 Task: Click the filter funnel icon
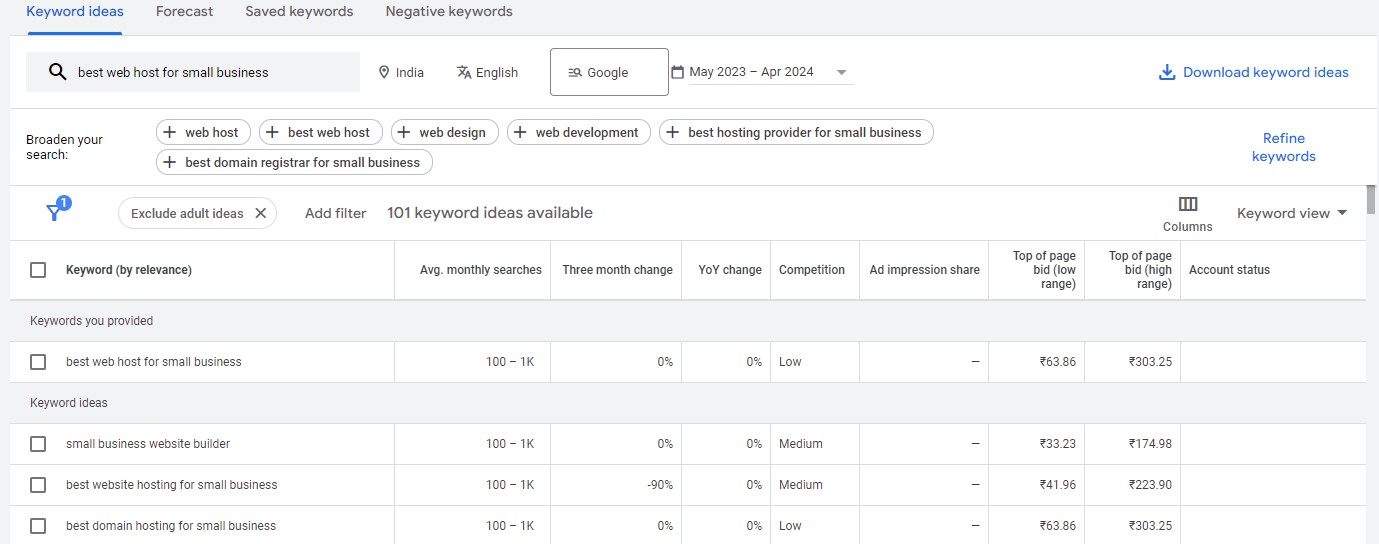click(x=55, y=212)
